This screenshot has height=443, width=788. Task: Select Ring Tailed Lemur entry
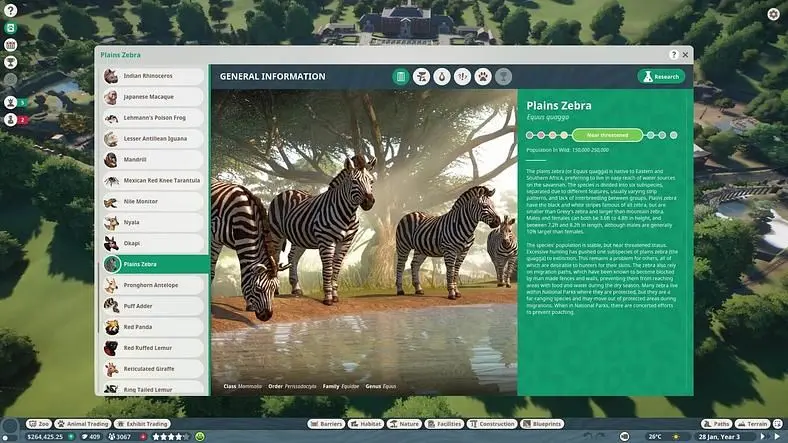coord(153,389)
